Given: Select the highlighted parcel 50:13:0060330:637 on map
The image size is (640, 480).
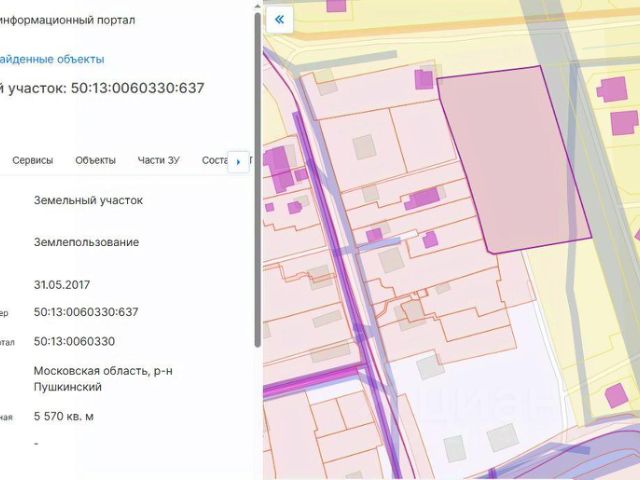Looking at the screenshot, I should click(515, 159).
